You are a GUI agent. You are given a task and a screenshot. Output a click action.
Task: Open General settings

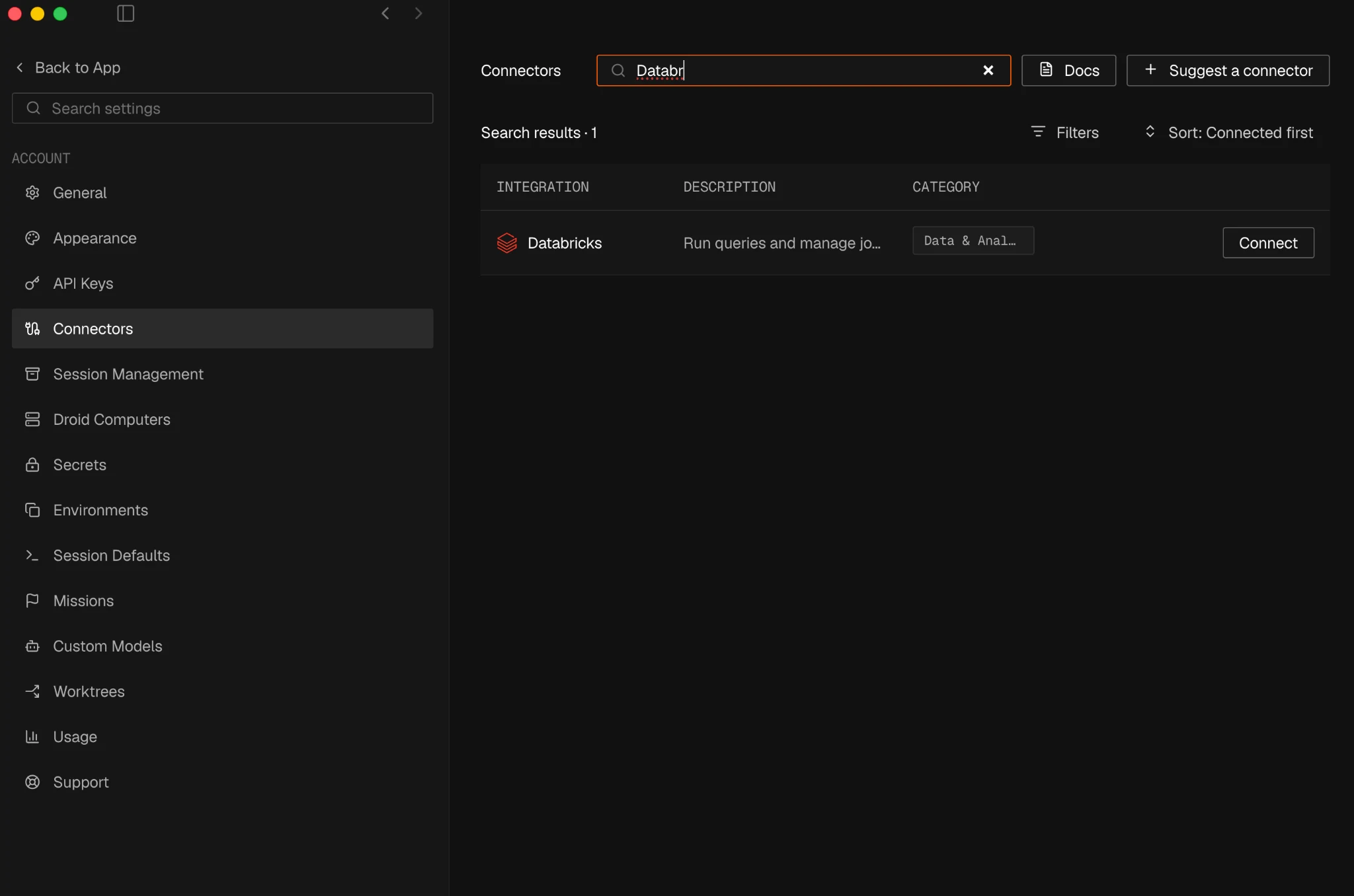point(222,192)
